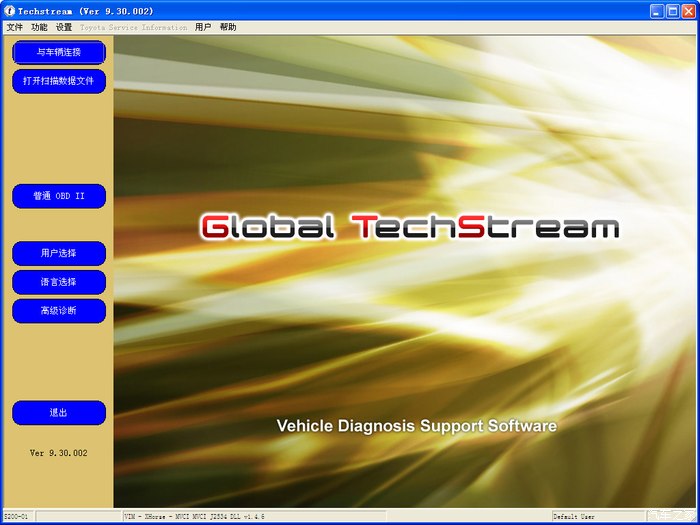This screenshot has width=700, height=525.
Task: Click the 打开扫描数据文件 button
Action: coord(59,81)
